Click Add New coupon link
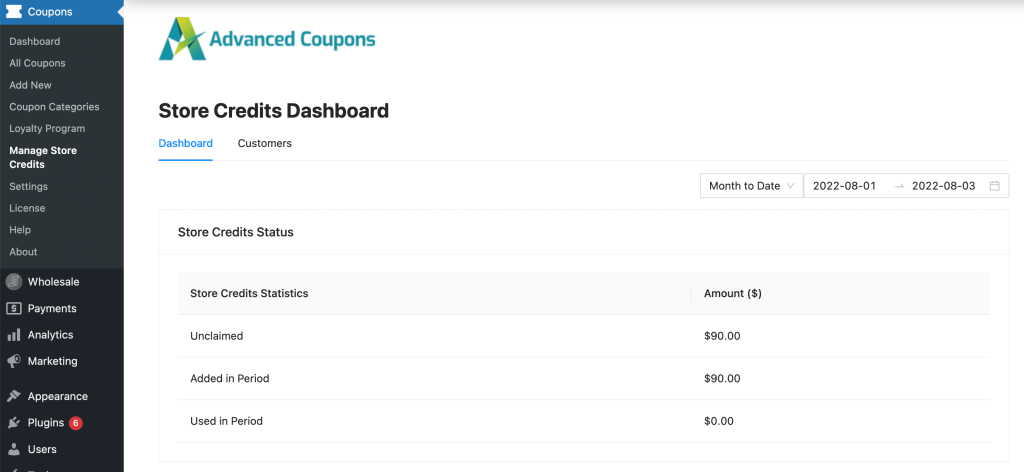Viewport: 1024px width, 472px height. (x=30, y=85)
